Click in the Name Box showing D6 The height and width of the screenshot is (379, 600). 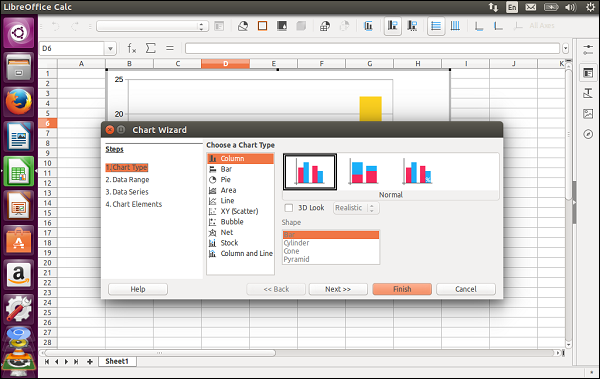[x=72, y=49]
